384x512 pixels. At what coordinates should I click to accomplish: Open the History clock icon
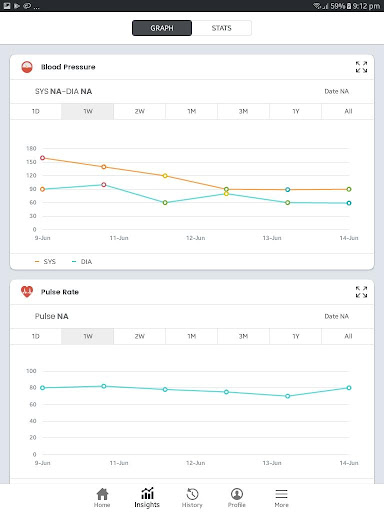192,494
